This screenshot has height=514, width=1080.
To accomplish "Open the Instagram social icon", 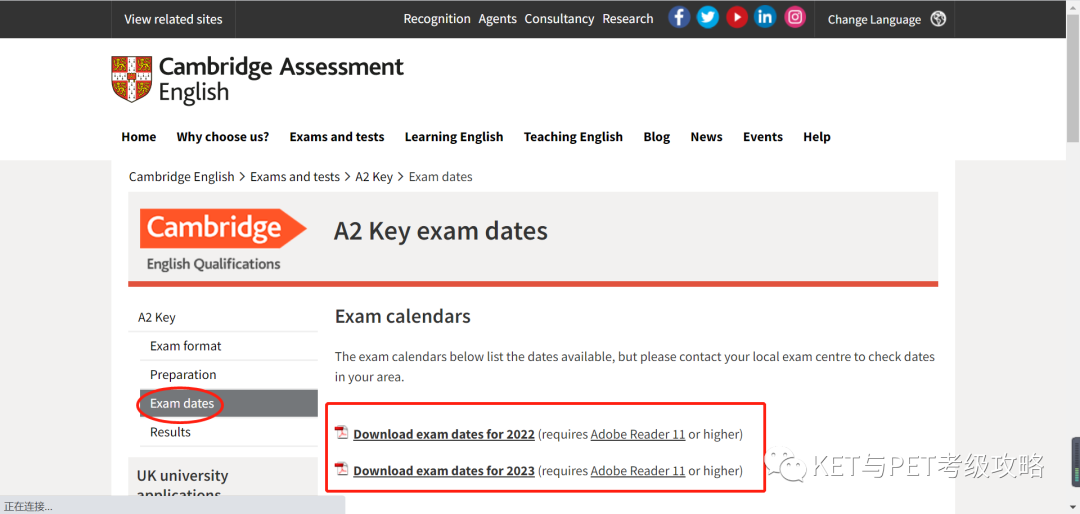I will [x=794, y=18].
